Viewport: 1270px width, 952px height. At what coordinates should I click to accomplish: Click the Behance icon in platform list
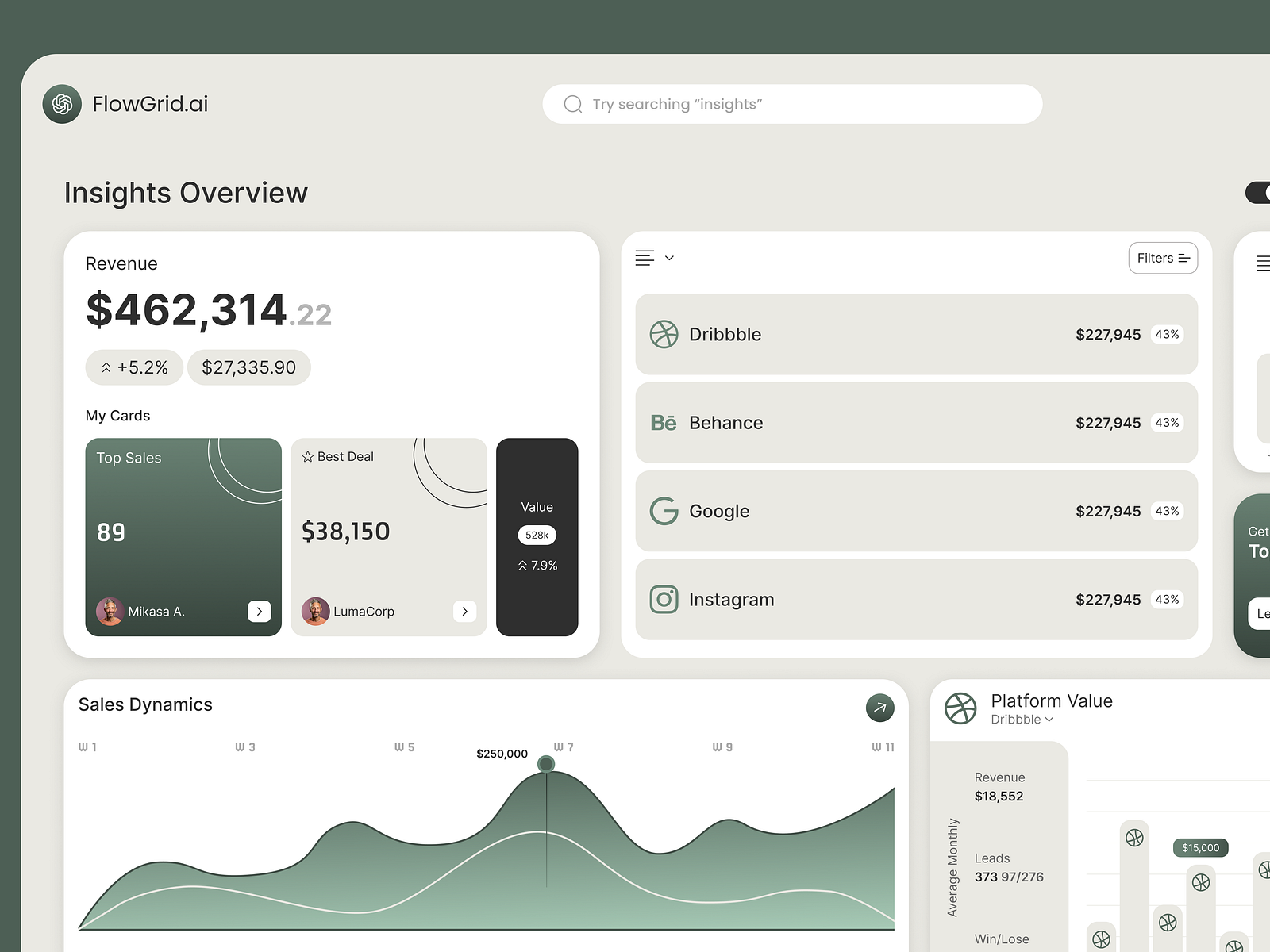(x=664, y=423)
